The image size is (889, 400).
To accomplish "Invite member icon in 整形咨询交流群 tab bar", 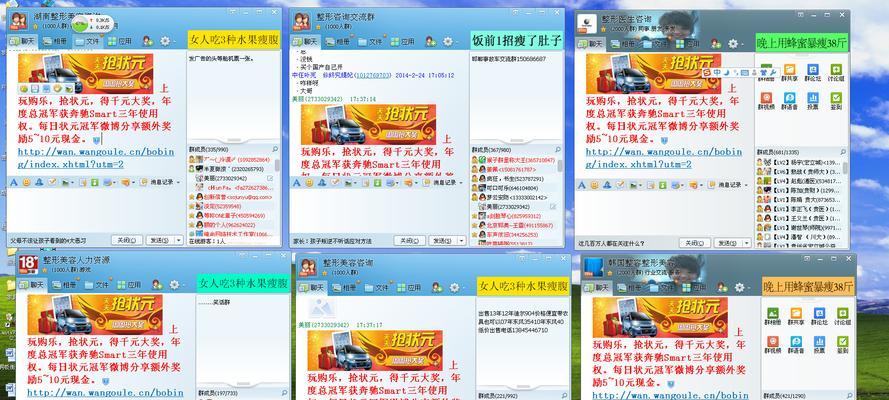I will click(x=431, y=41).
